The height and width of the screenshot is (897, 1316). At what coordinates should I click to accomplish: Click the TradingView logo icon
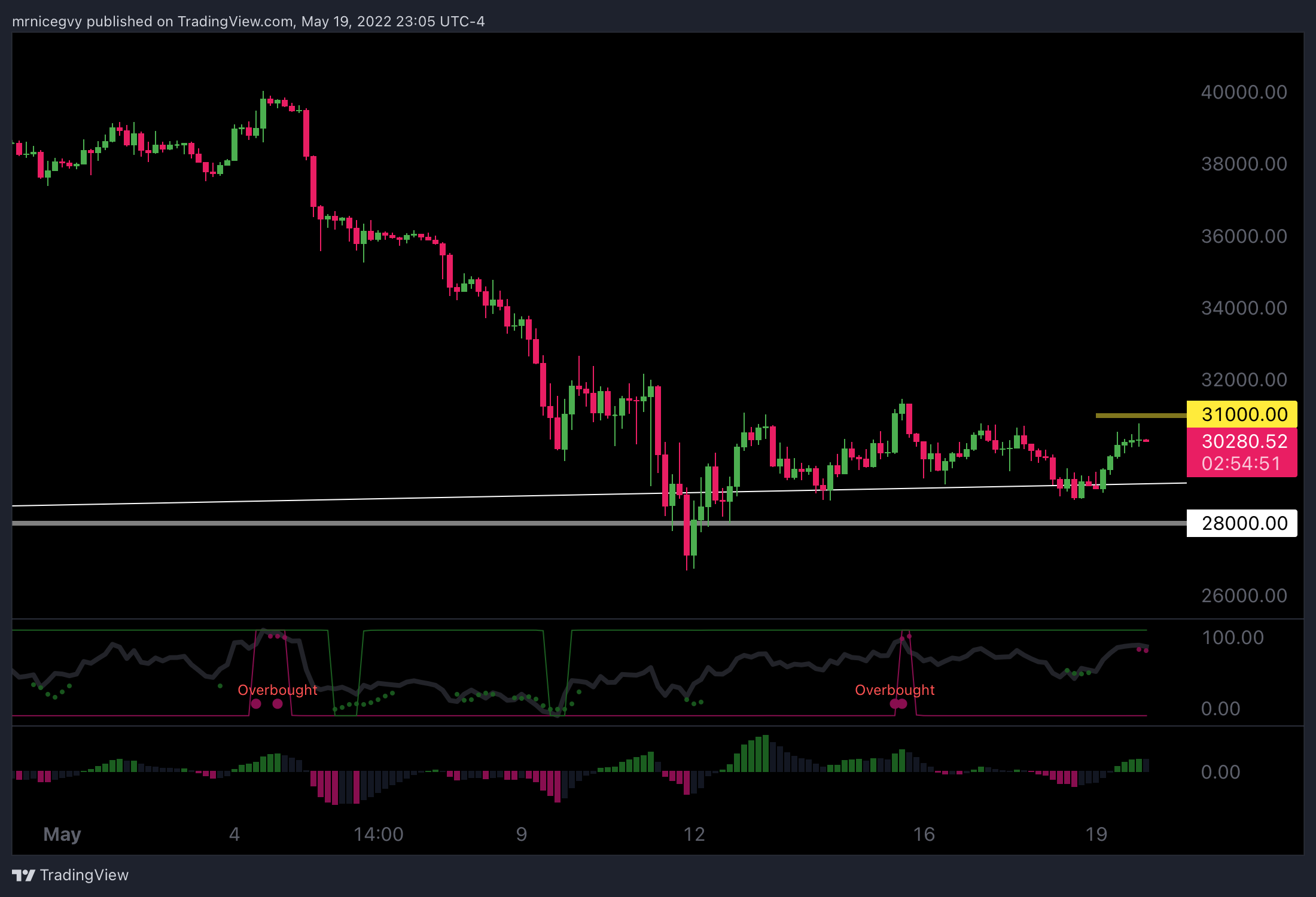coord(23,875)
